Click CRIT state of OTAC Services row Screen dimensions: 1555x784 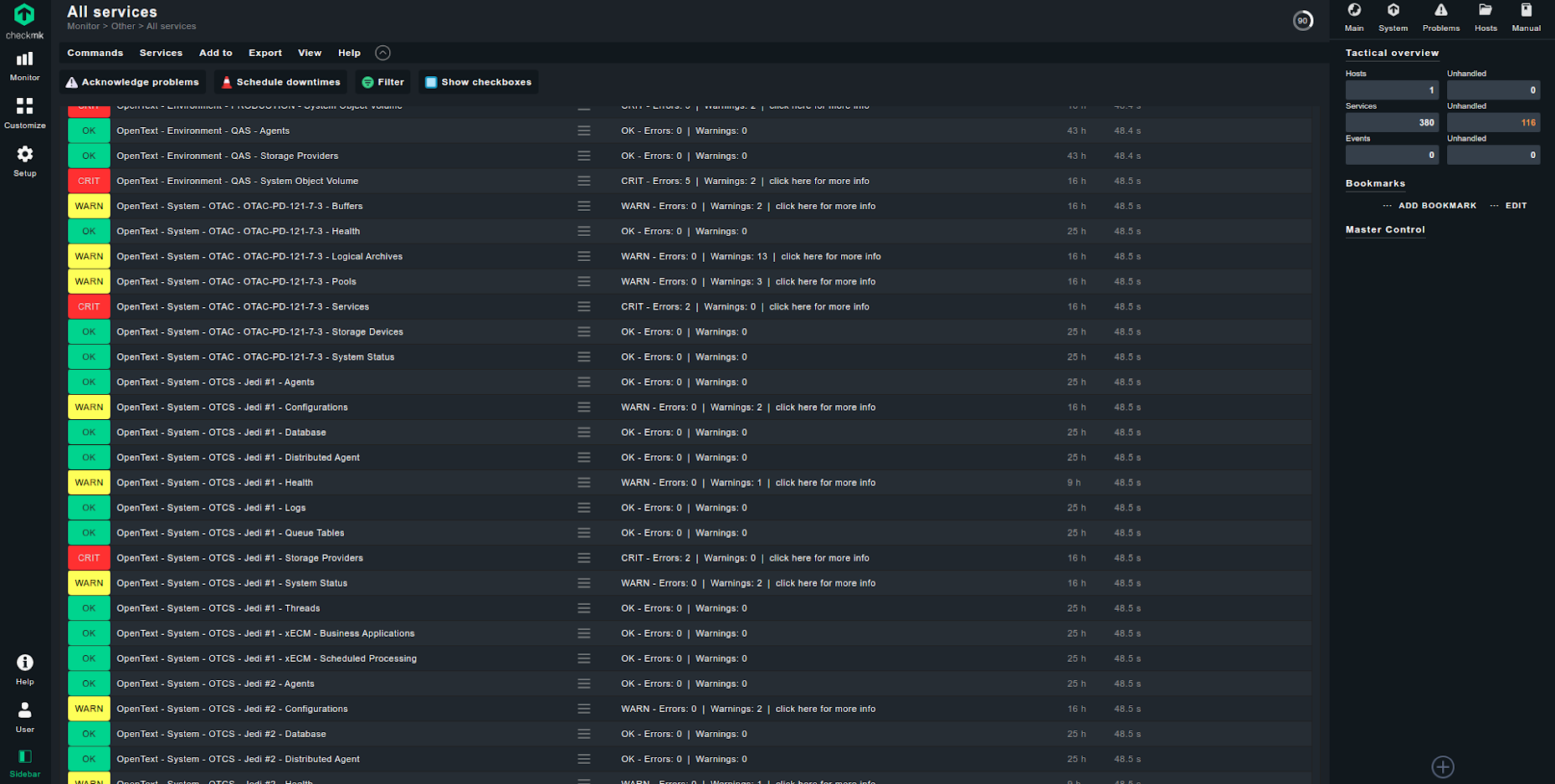click(89, 306)
